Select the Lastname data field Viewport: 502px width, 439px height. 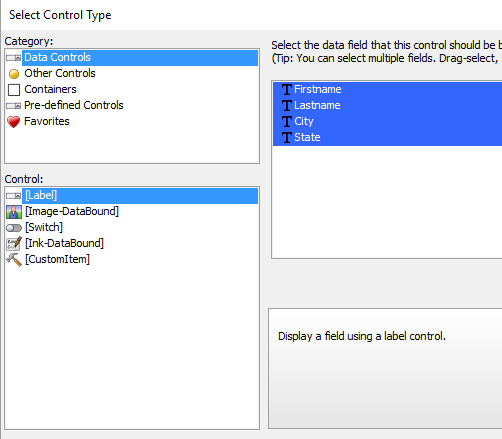[387, 105]
